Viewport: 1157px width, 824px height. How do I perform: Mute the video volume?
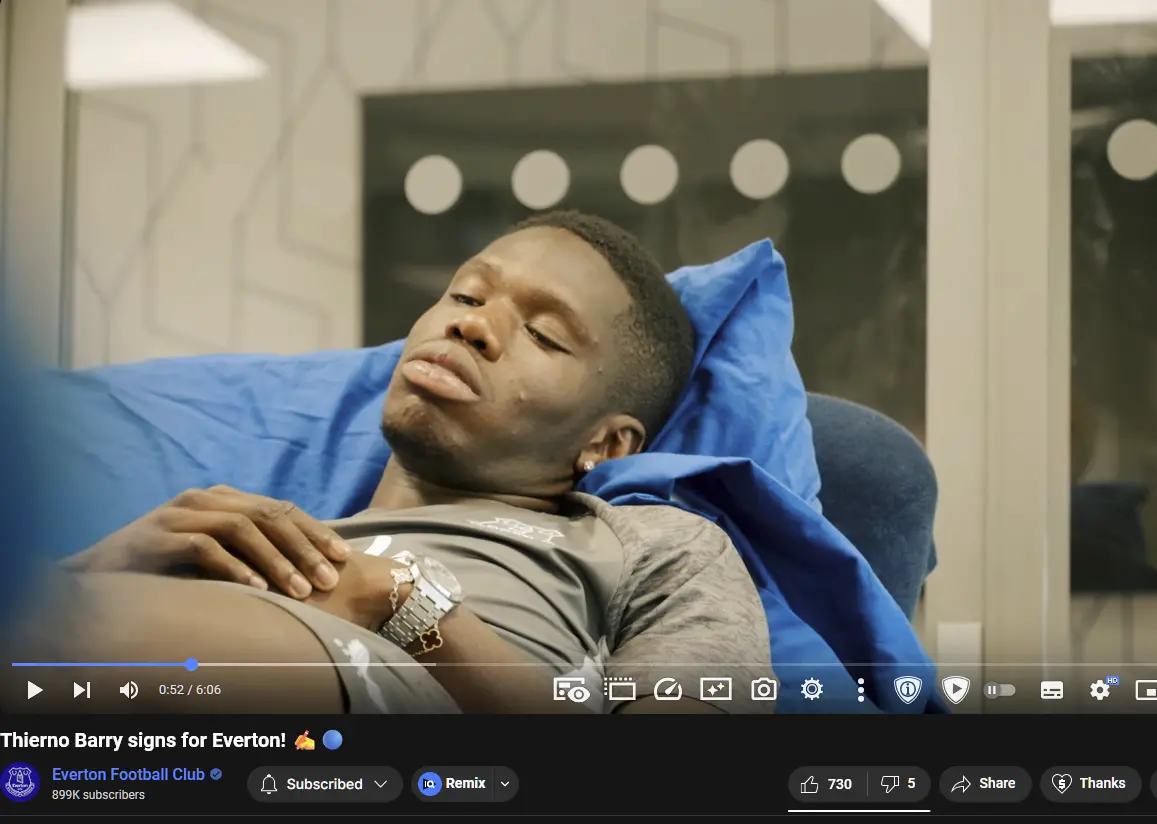tap(129, 690)
